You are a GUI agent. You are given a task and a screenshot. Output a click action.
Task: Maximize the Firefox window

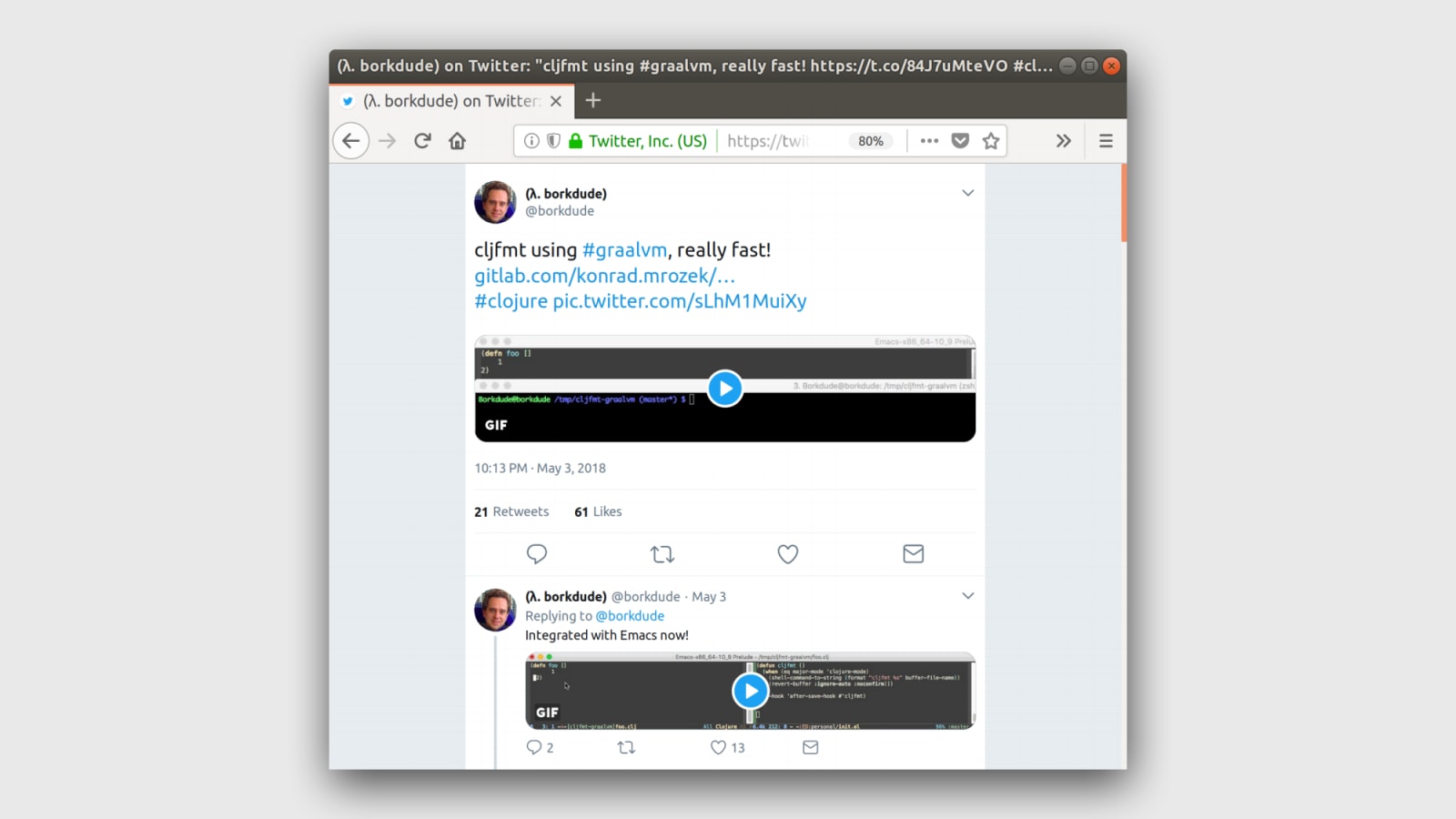pos(1089,66)
